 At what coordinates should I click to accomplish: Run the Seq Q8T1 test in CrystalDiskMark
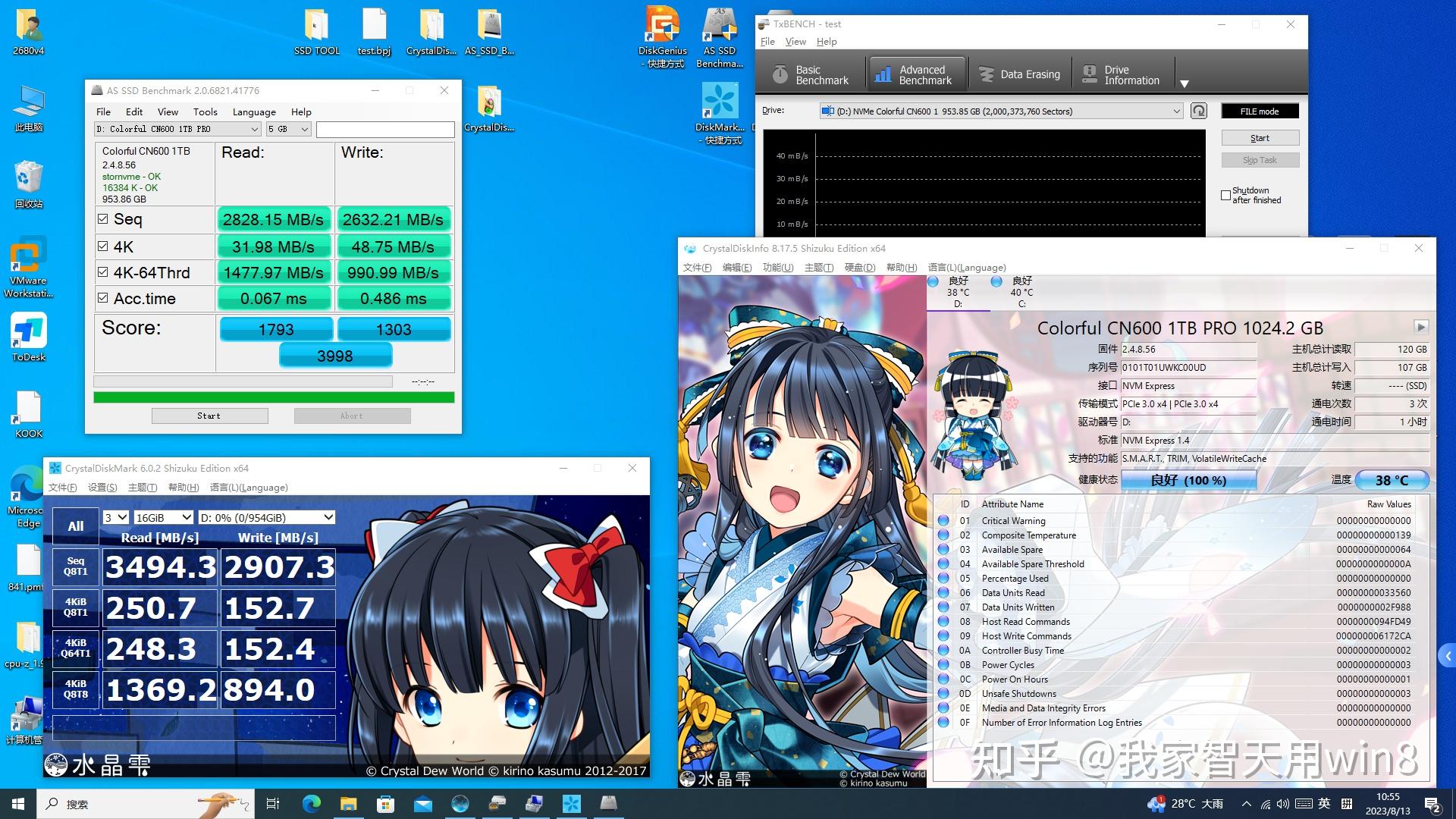76,566
